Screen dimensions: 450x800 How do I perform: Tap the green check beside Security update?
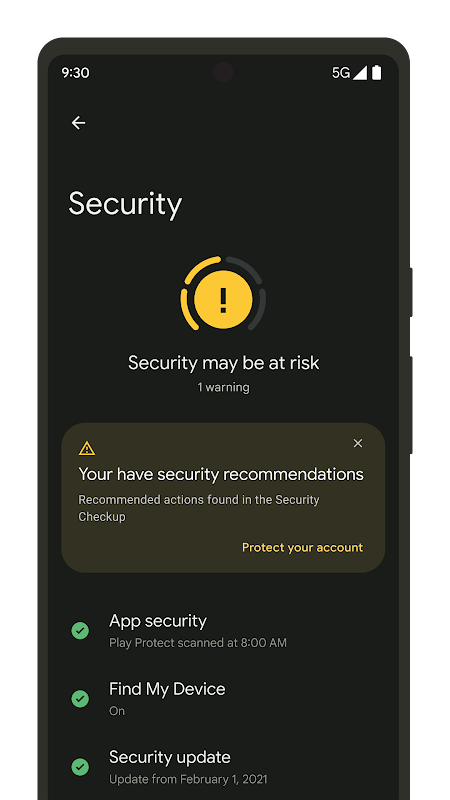pos(80,767)
